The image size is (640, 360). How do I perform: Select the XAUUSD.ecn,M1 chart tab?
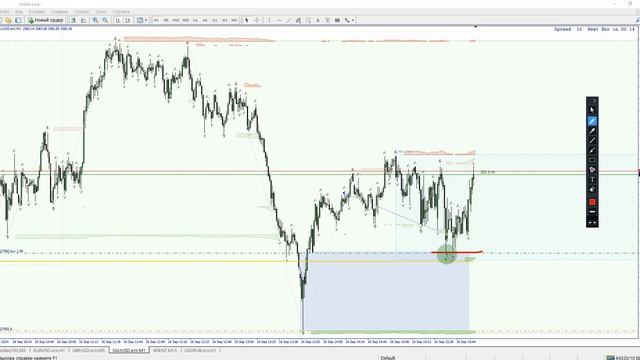(129, 350)
